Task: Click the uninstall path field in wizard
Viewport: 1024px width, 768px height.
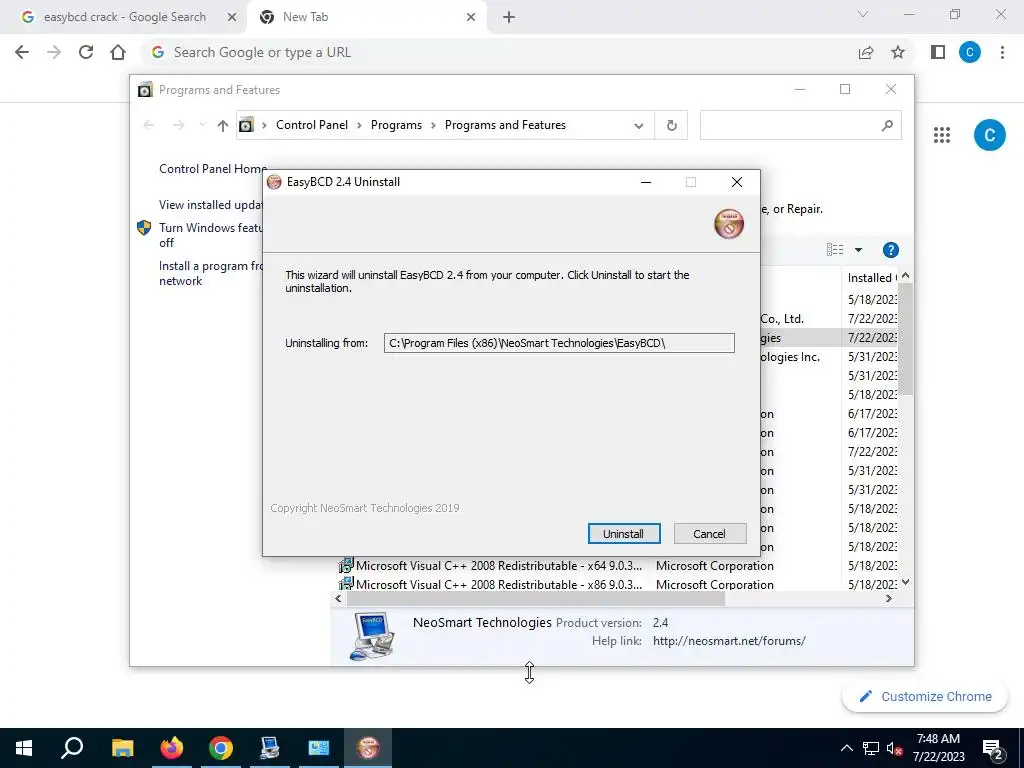Action: click(559, 343)
